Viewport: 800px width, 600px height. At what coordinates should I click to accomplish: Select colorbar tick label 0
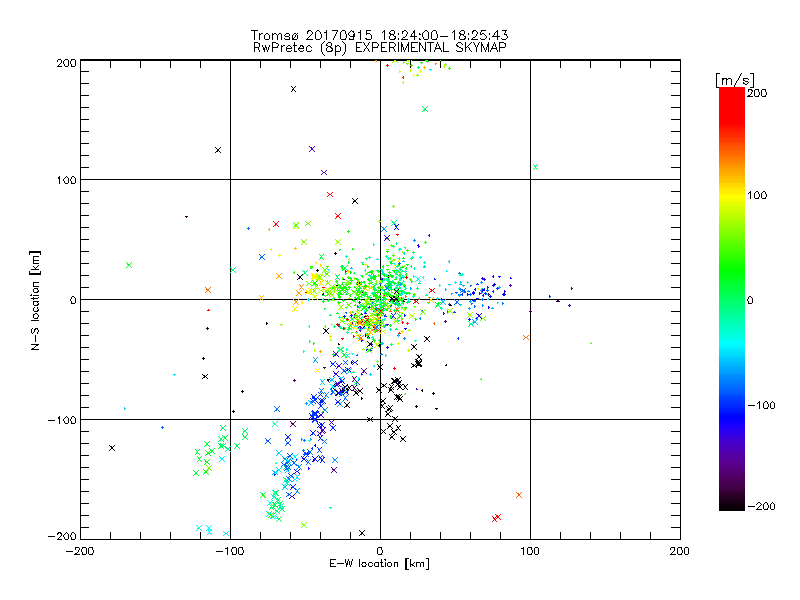(x=750, y=301)
